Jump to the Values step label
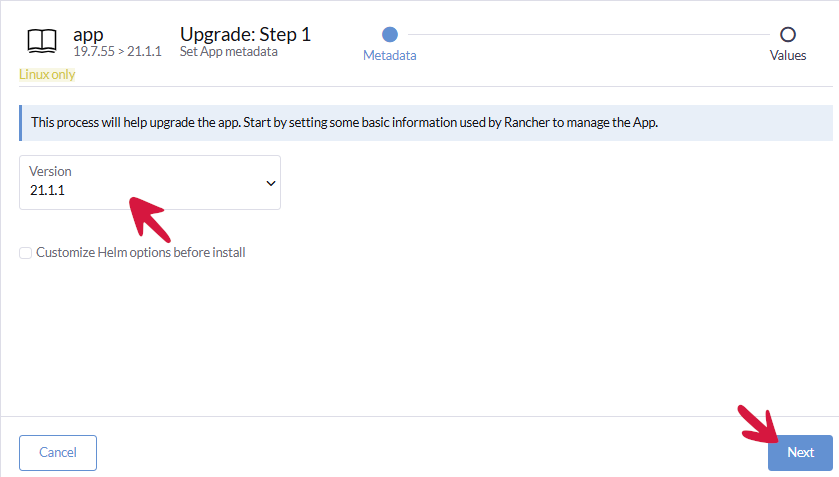 787,56
